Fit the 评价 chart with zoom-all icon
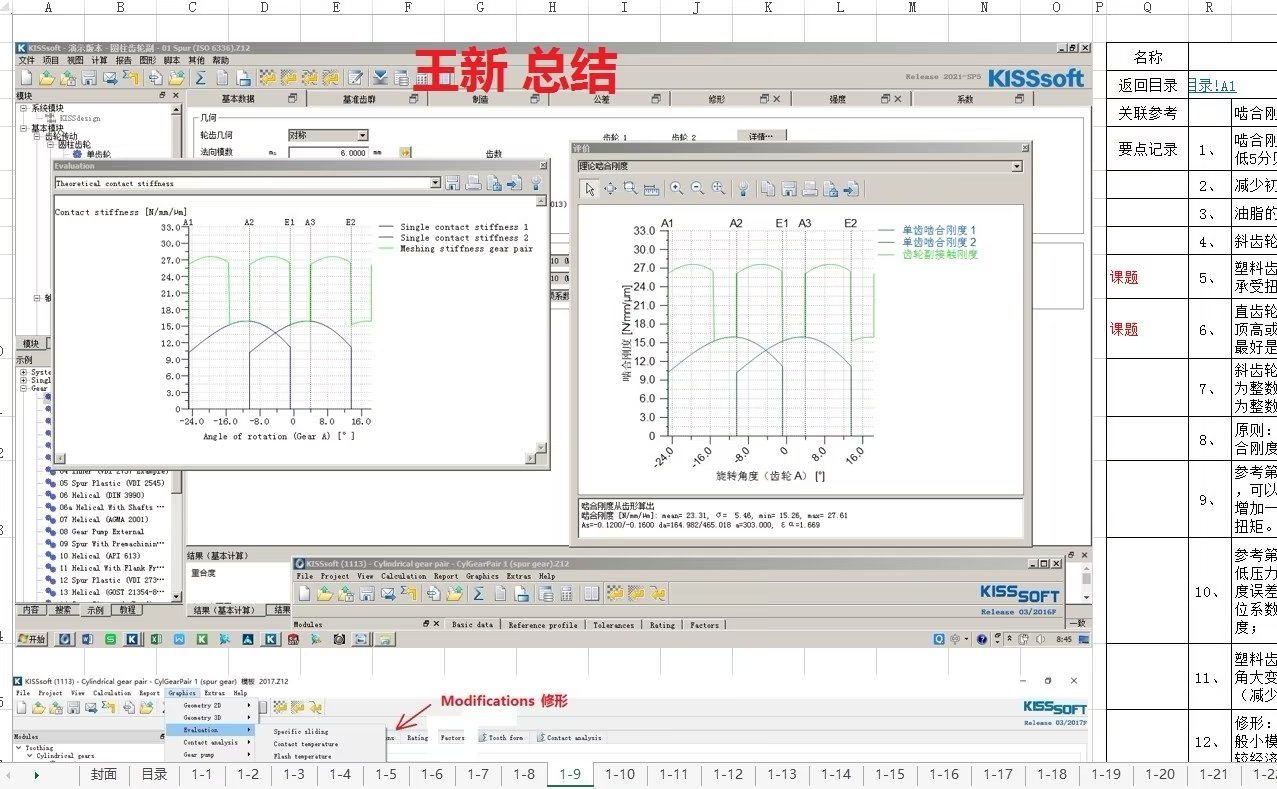 click(x=718, y=188)
